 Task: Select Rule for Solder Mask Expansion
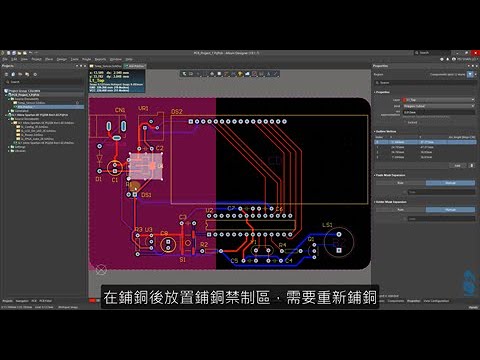click(400, 210)
